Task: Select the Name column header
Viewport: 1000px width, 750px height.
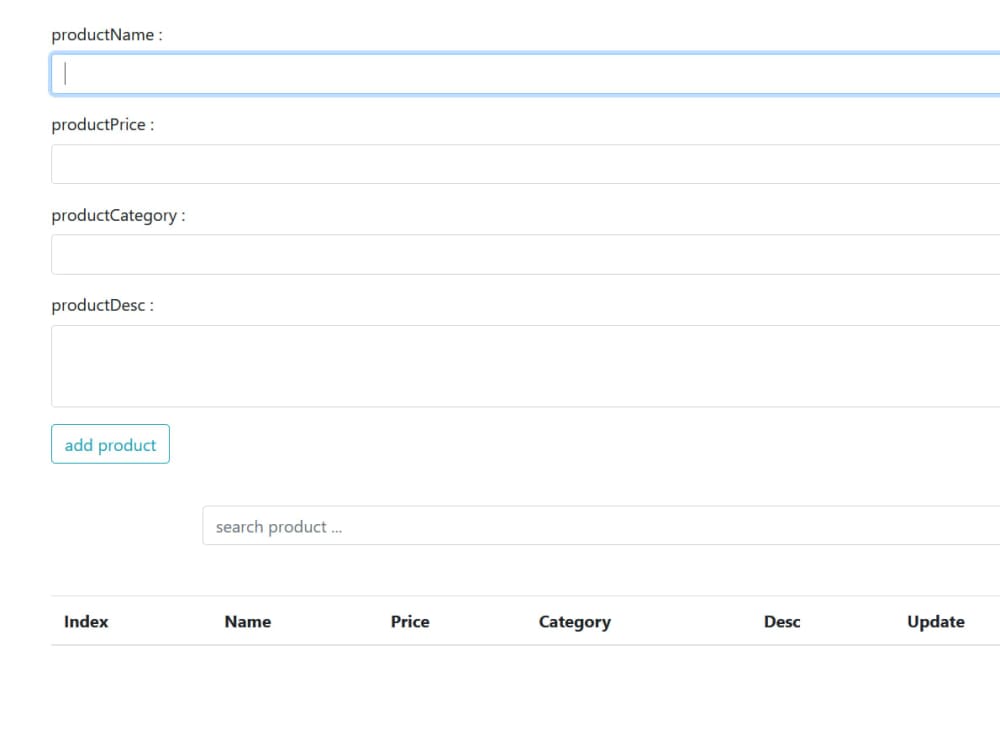Action: point(247,621)
